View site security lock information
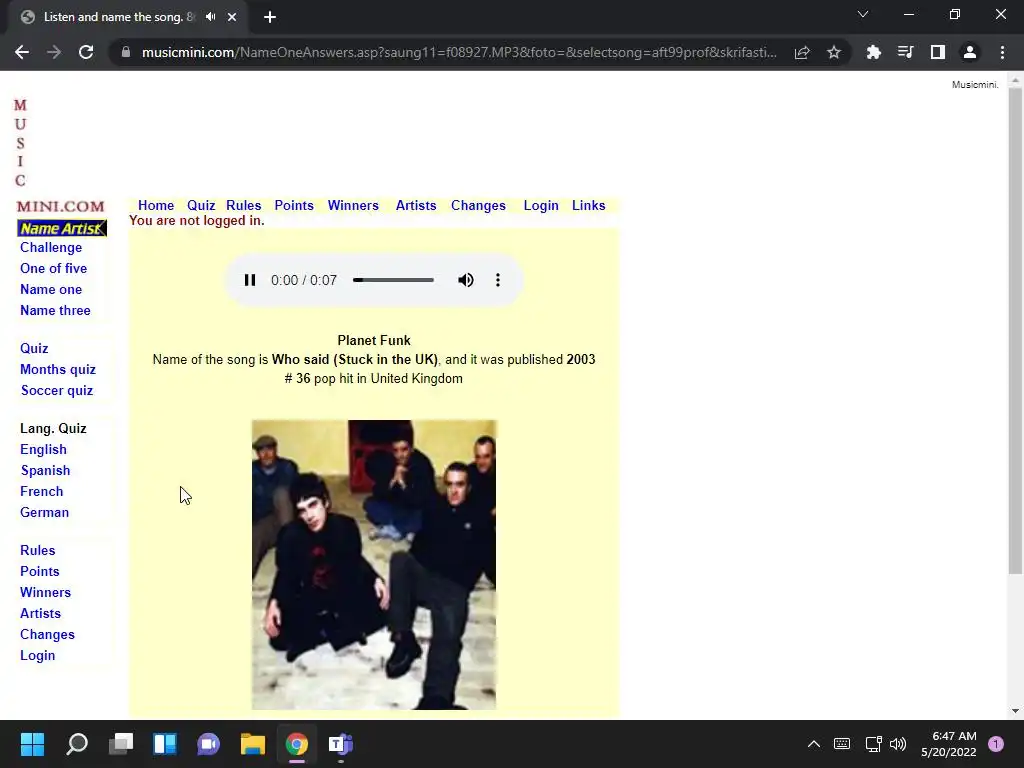Screen dimensions: 1024x768 point(126,52)
